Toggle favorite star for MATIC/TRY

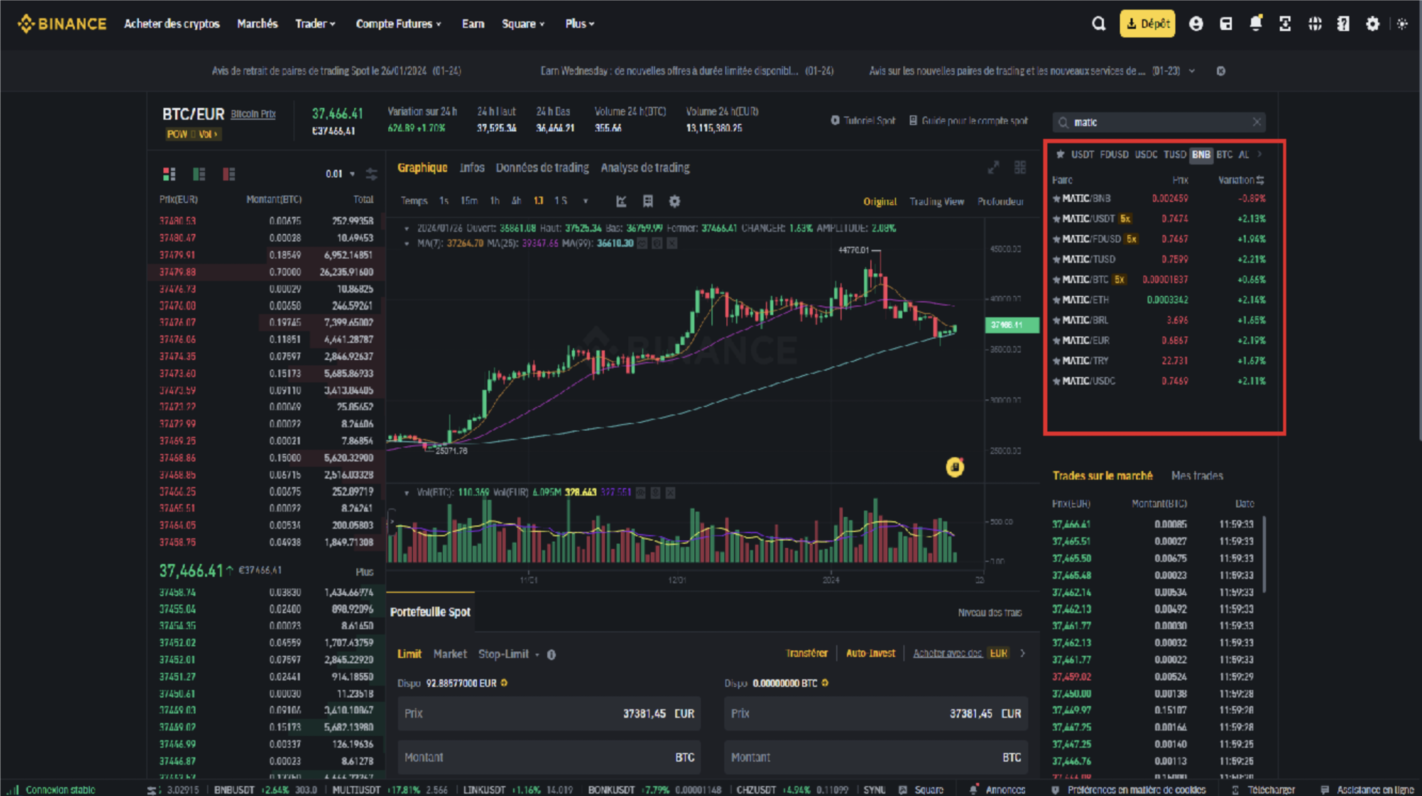1056,361
